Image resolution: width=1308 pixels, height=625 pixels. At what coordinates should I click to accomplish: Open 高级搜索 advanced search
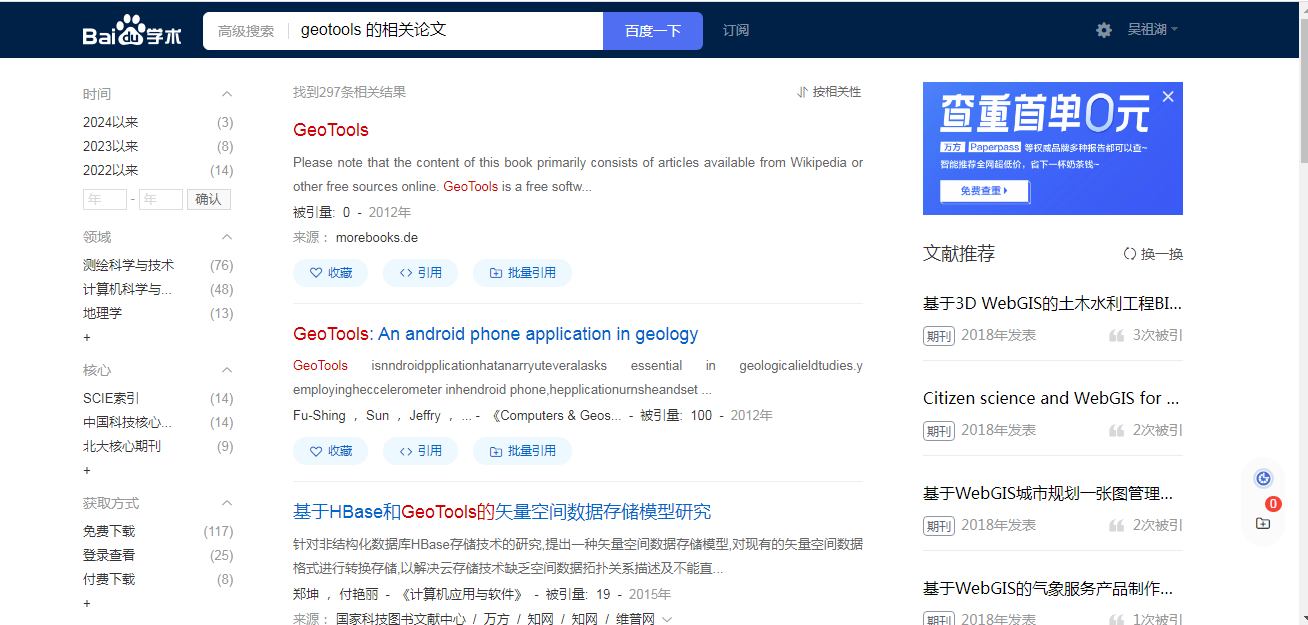(246, 31)
